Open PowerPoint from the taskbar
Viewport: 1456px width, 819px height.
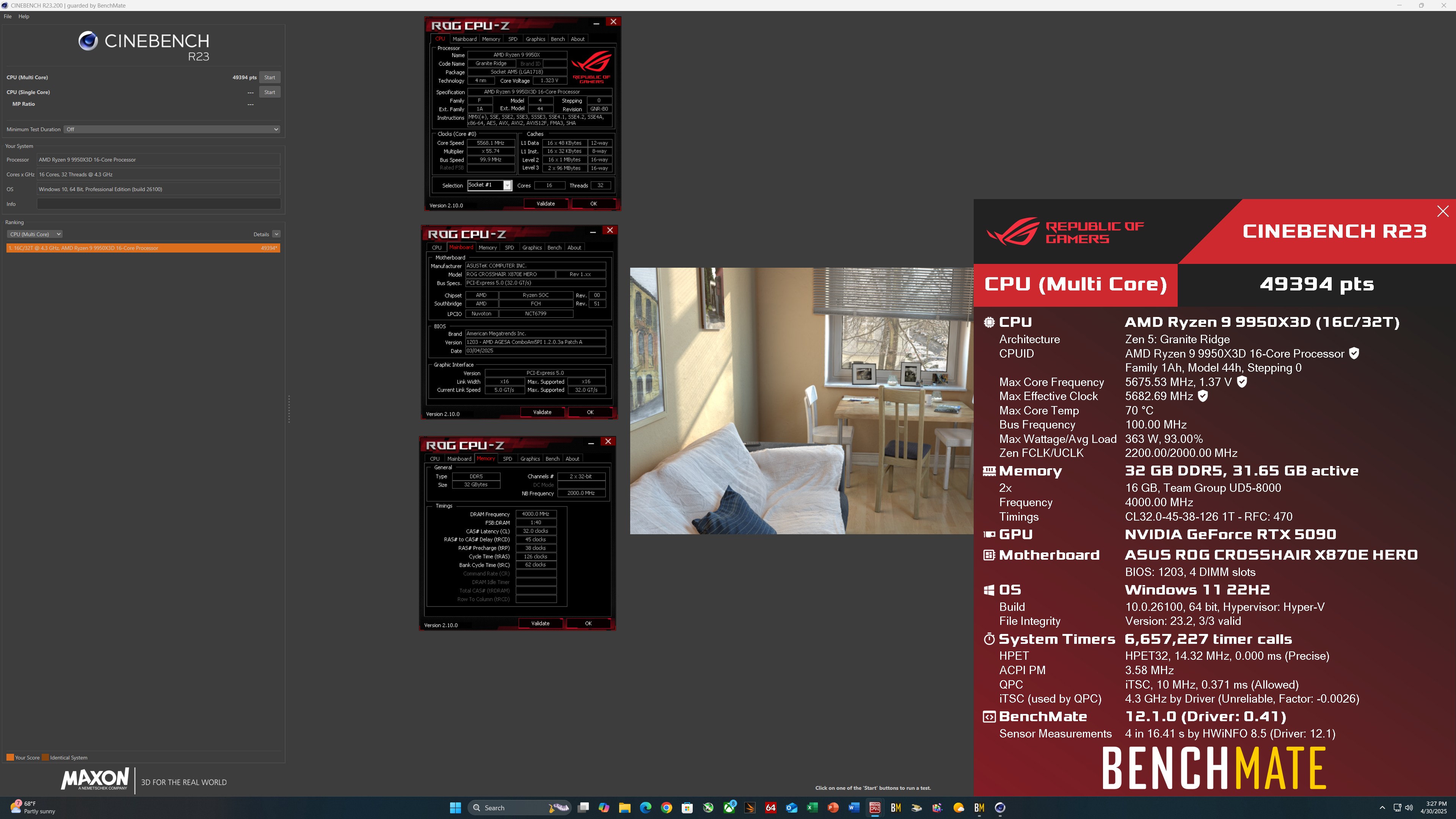click(833, 808)
